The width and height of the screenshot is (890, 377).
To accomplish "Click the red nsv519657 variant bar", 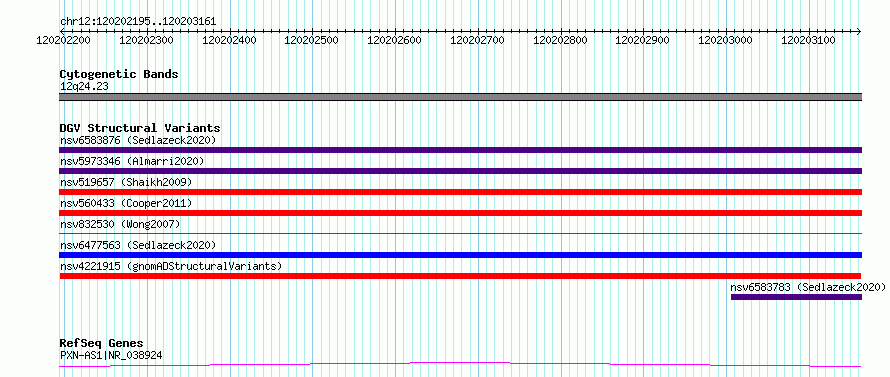I will [x=460, y=192].
